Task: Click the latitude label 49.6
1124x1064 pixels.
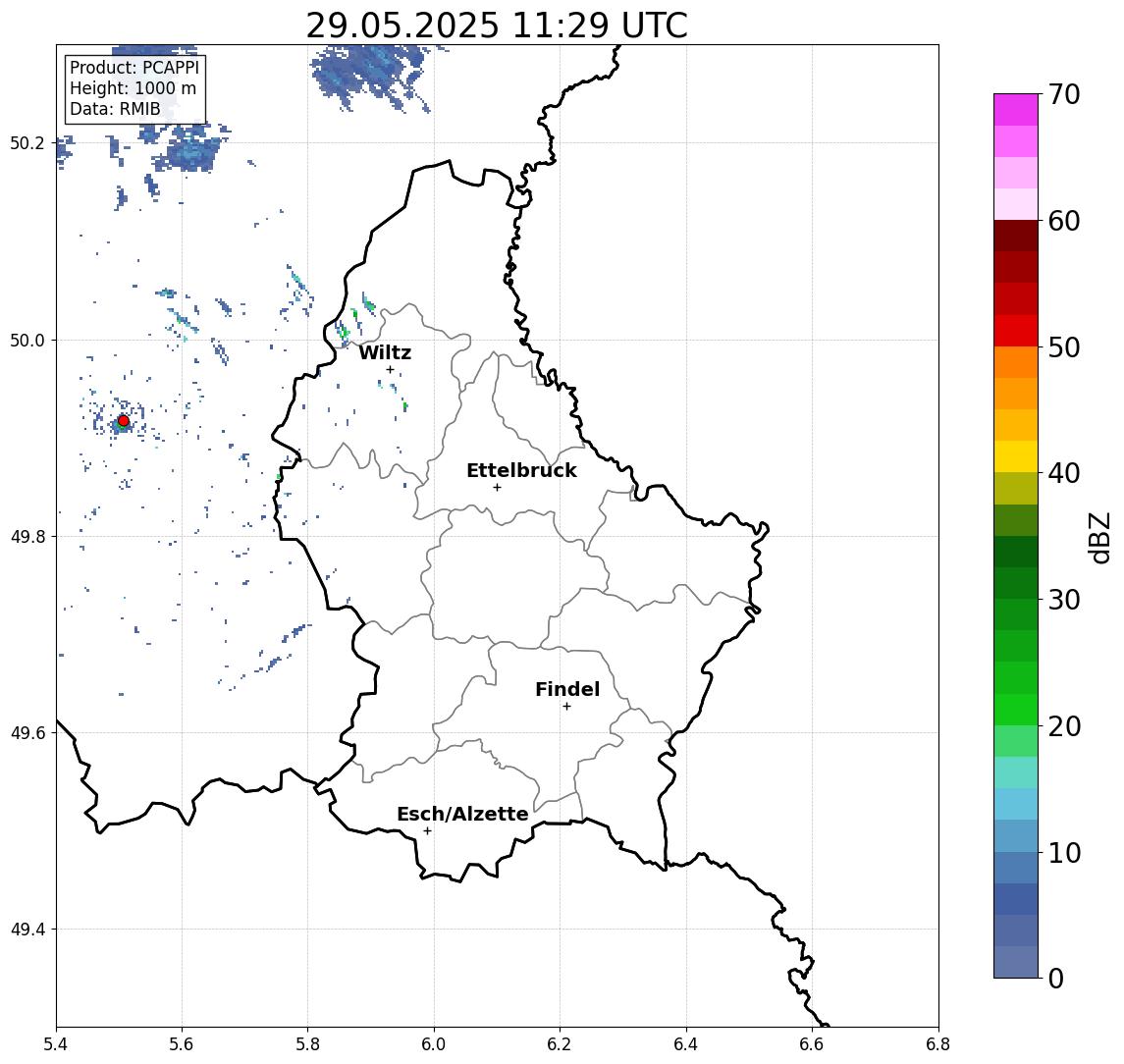Action: click(27, 733)
